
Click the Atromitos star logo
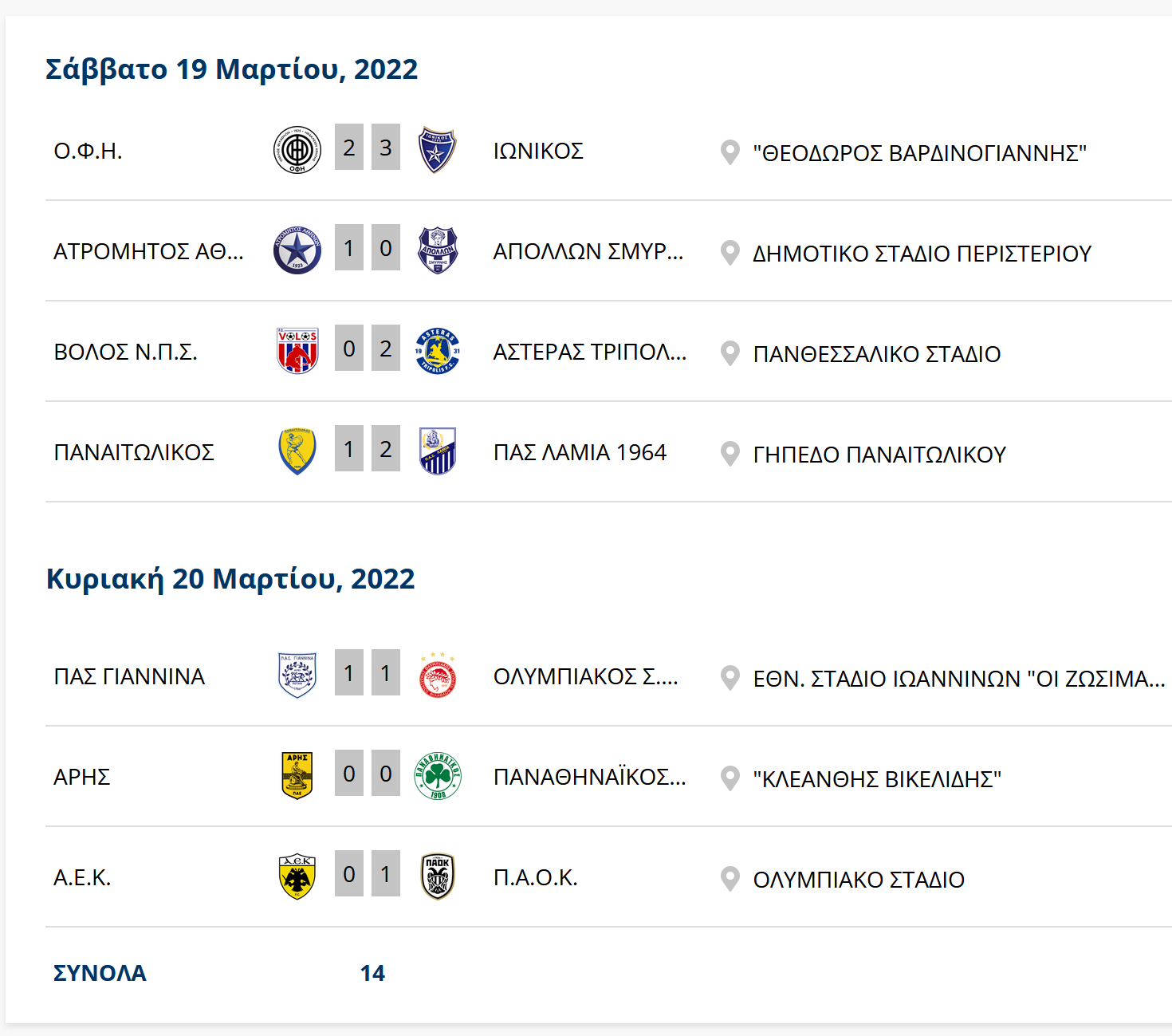tap(297, 250)
